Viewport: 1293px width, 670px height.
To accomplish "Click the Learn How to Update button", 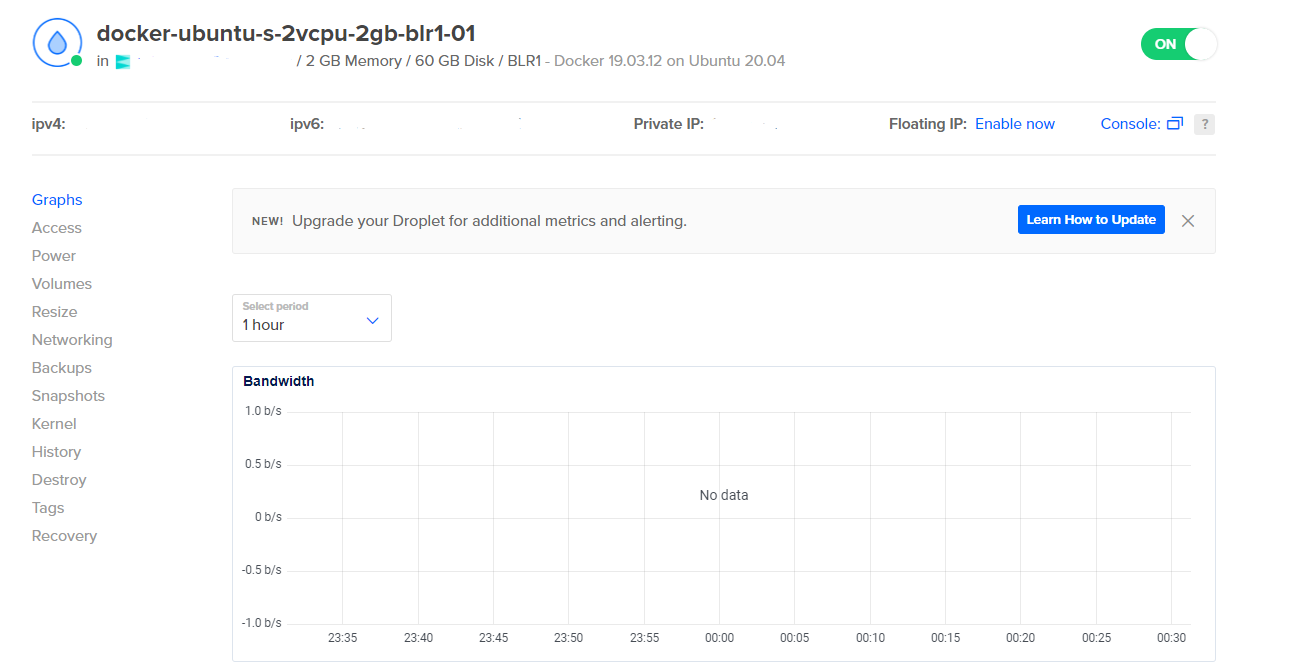I will coord(1090,220).
